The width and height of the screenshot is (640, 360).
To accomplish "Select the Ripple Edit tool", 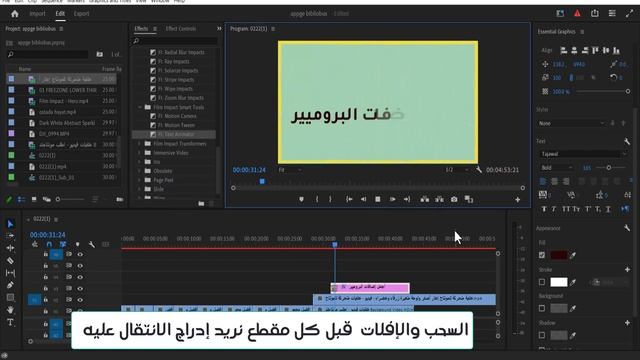I will tap(11, 248).
